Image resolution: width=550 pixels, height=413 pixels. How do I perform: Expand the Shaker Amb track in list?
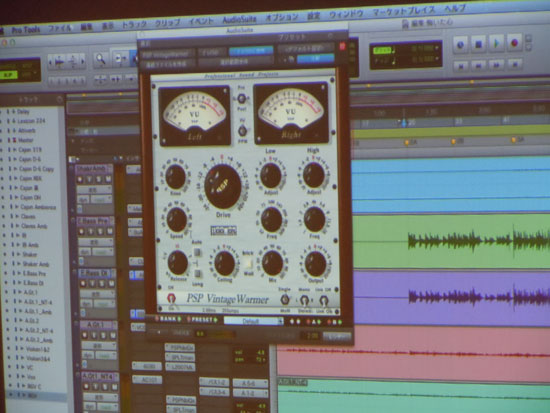click(19, 264)
